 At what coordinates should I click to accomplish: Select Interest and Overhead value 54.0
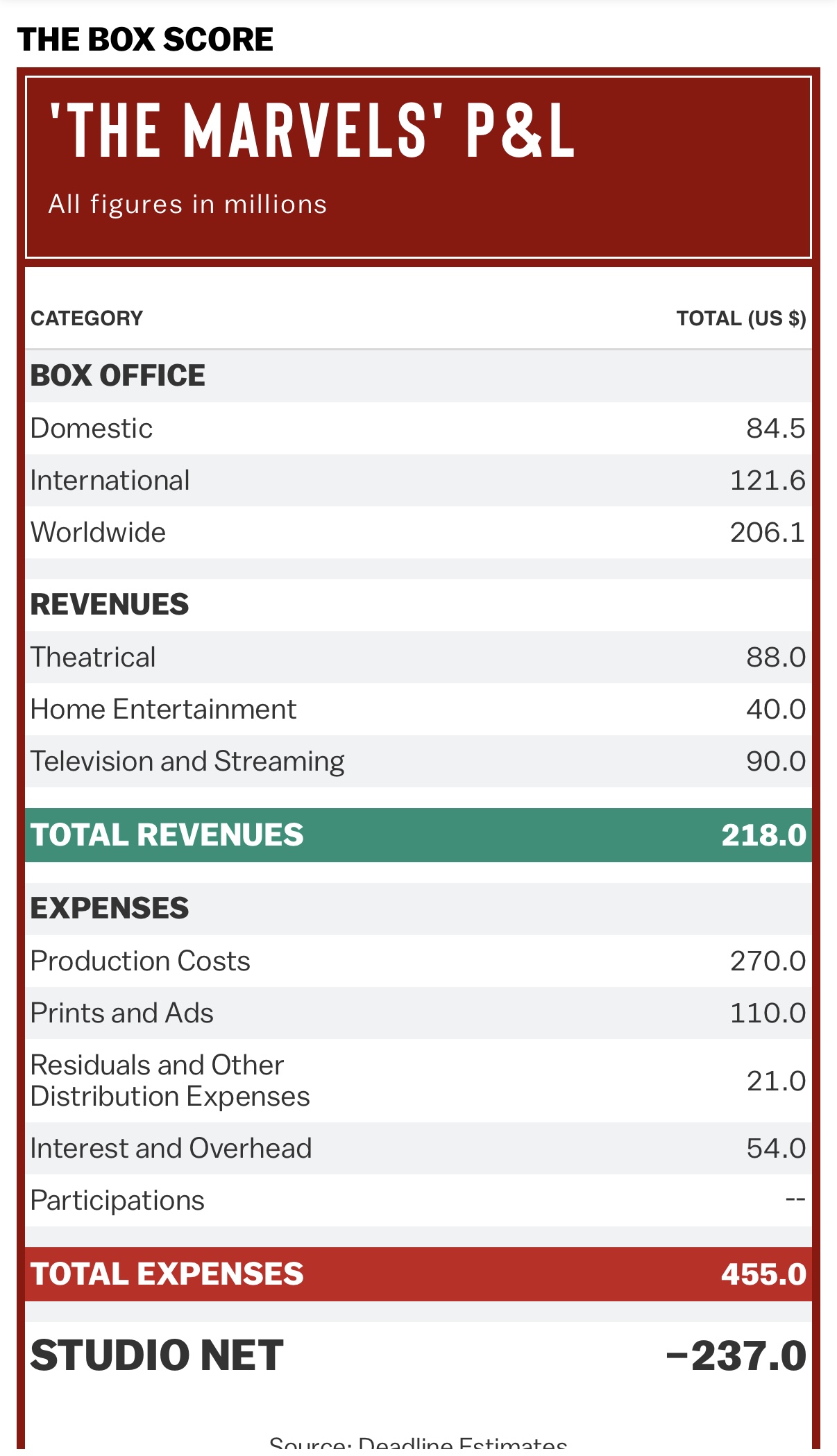pyautogui.click(x=776, y=1148)
